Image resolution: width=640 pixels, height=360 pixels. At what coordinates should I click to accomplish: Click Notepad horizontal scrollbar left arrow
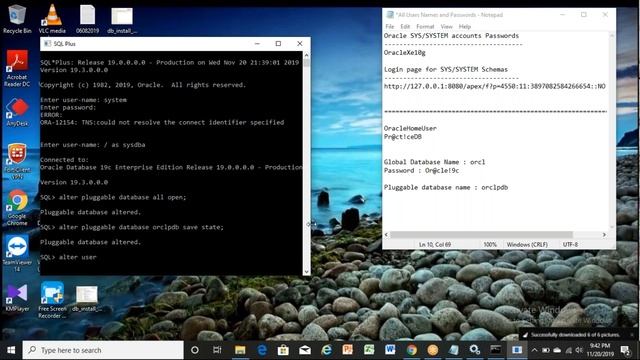click(x=387, y=235)
